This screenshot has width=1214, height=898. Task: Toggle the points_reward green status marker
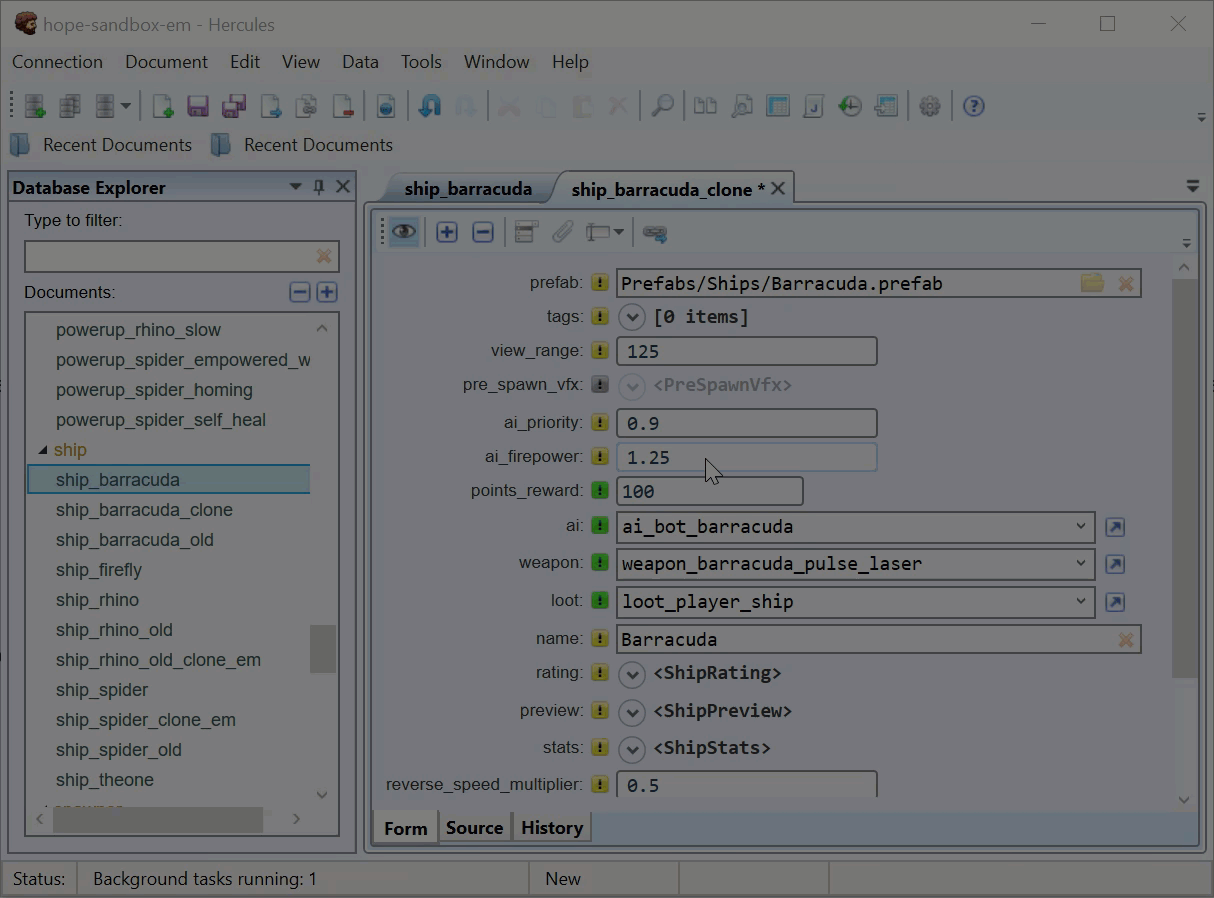tap(600, 490)
